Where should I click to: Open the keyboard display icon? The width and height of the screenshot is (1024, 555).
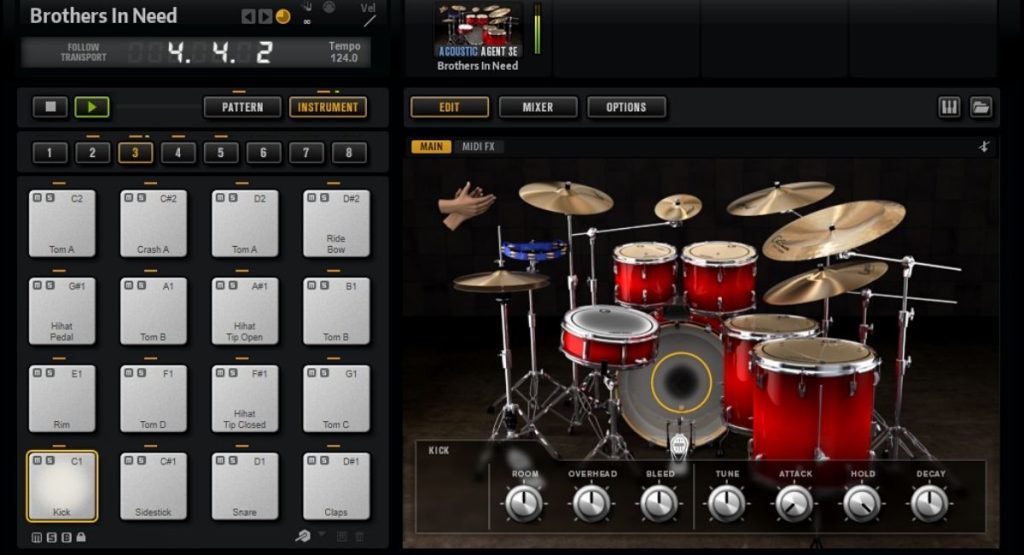949,107
